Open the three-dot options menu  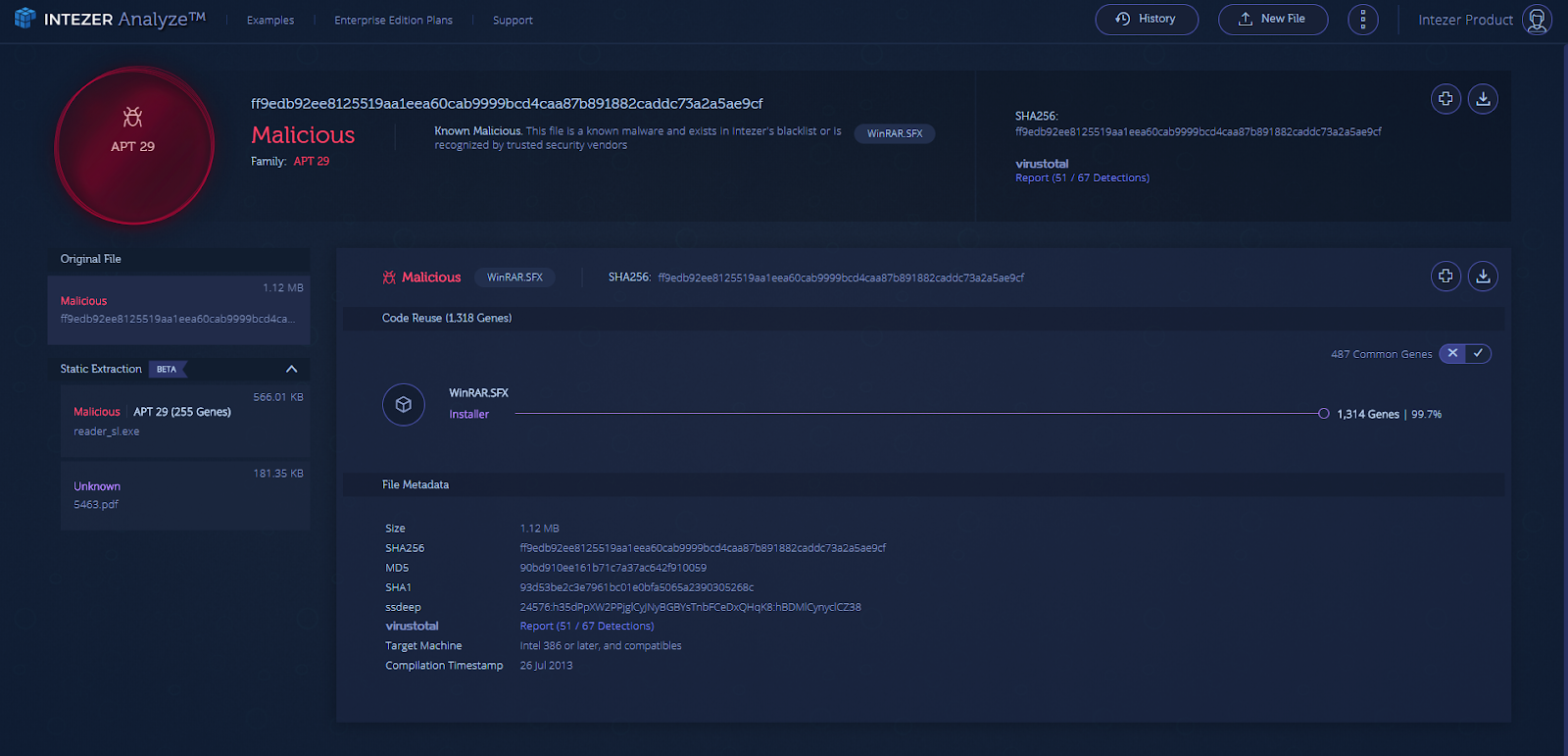1362,20
